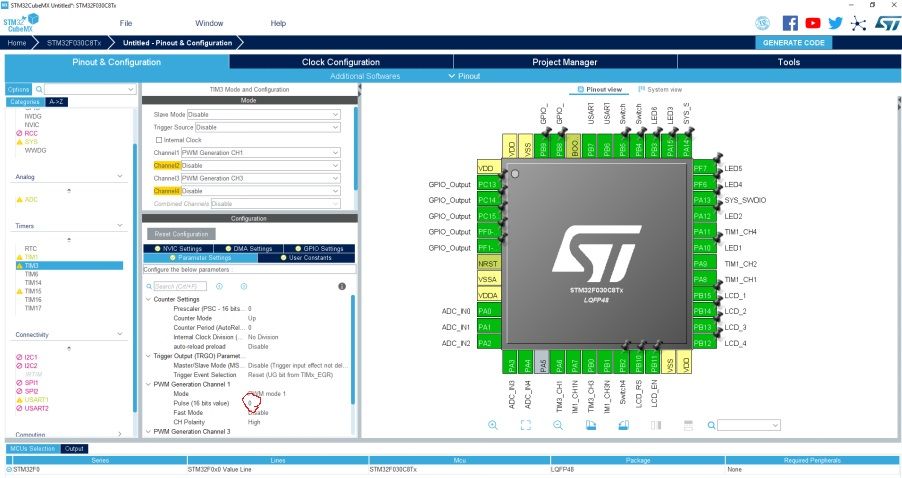Open Channel2 dropdown
The width and height of the screenshot is (902, 478).
261,165
